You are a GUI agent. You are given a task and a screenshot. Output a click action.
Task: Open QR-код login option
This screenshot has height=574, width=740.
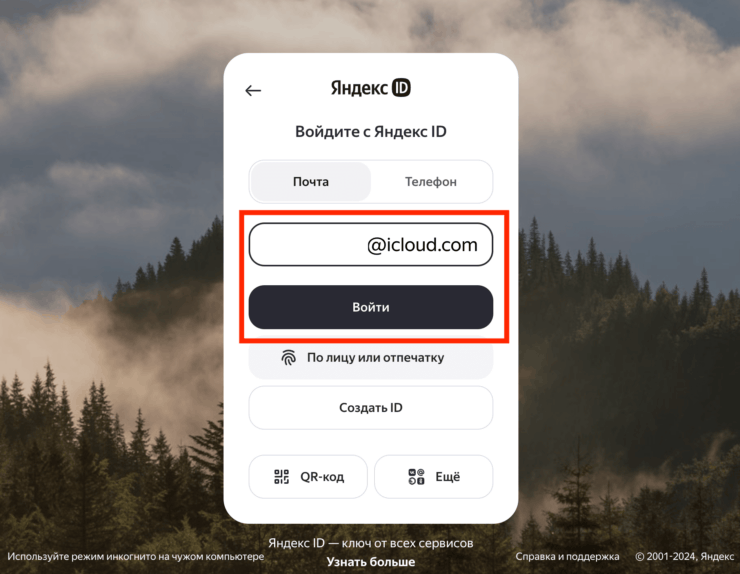point(308,477)
